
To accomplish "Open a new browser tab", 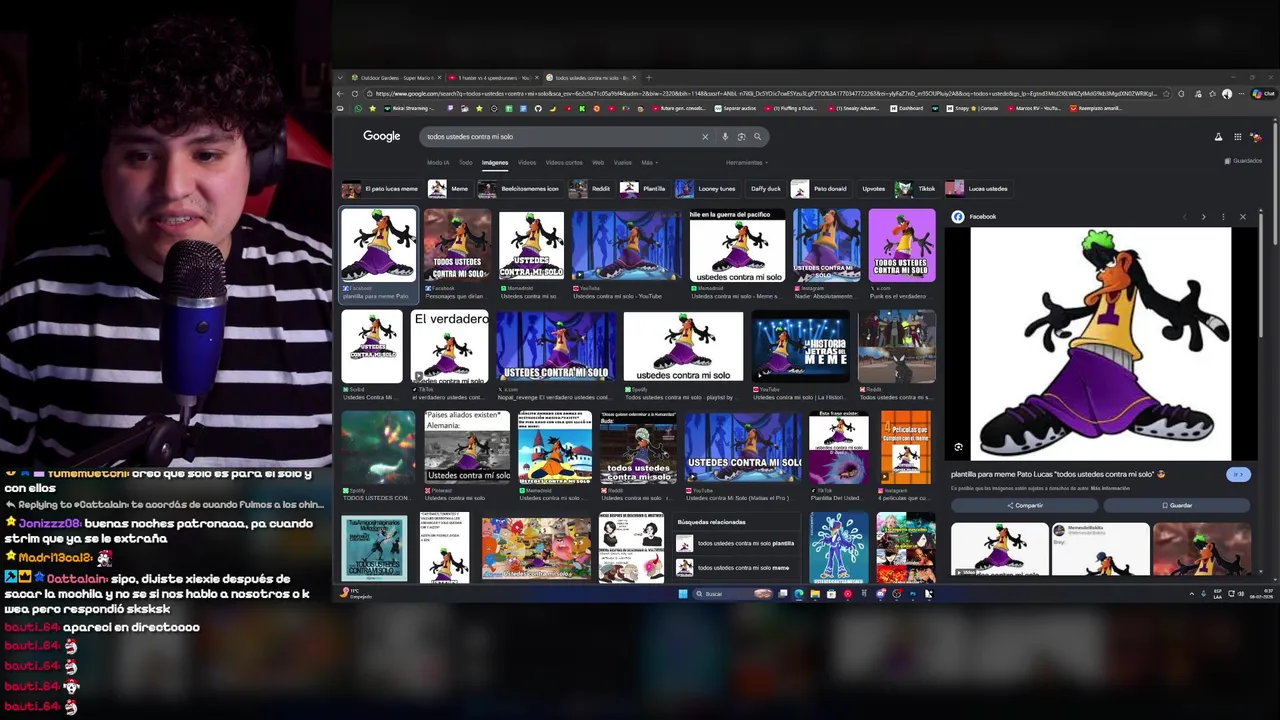I will [649, 77].
